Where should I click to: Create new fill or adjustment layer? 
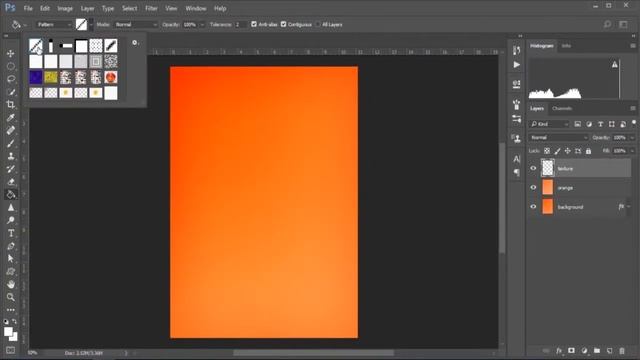[584, 351]
